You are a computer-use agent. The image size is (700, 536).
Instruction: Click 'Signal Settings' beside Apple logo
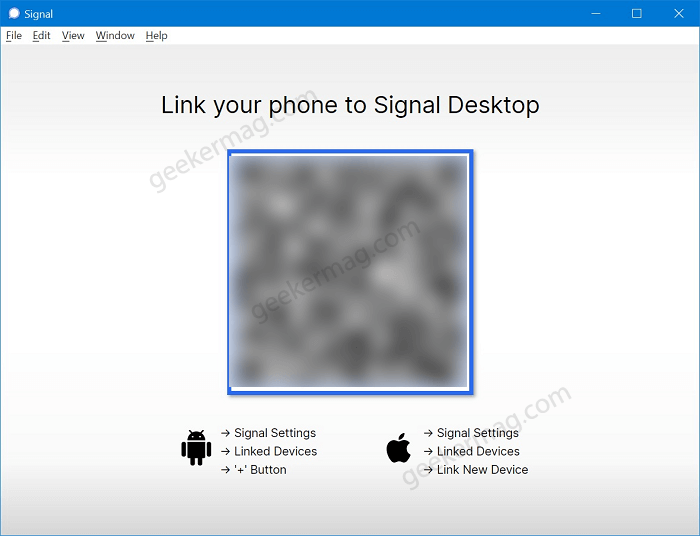[x=478, y=433]
